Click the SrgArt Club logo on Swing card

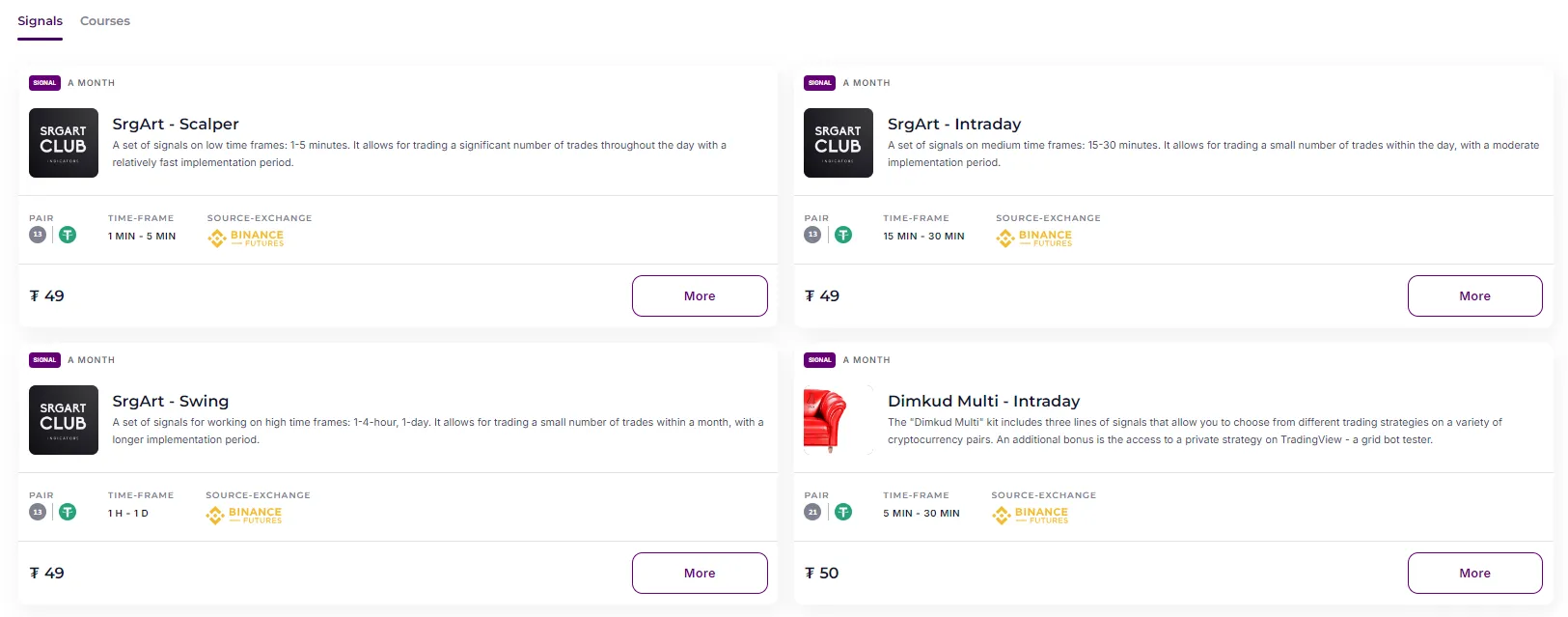click(x=64, y=420)
